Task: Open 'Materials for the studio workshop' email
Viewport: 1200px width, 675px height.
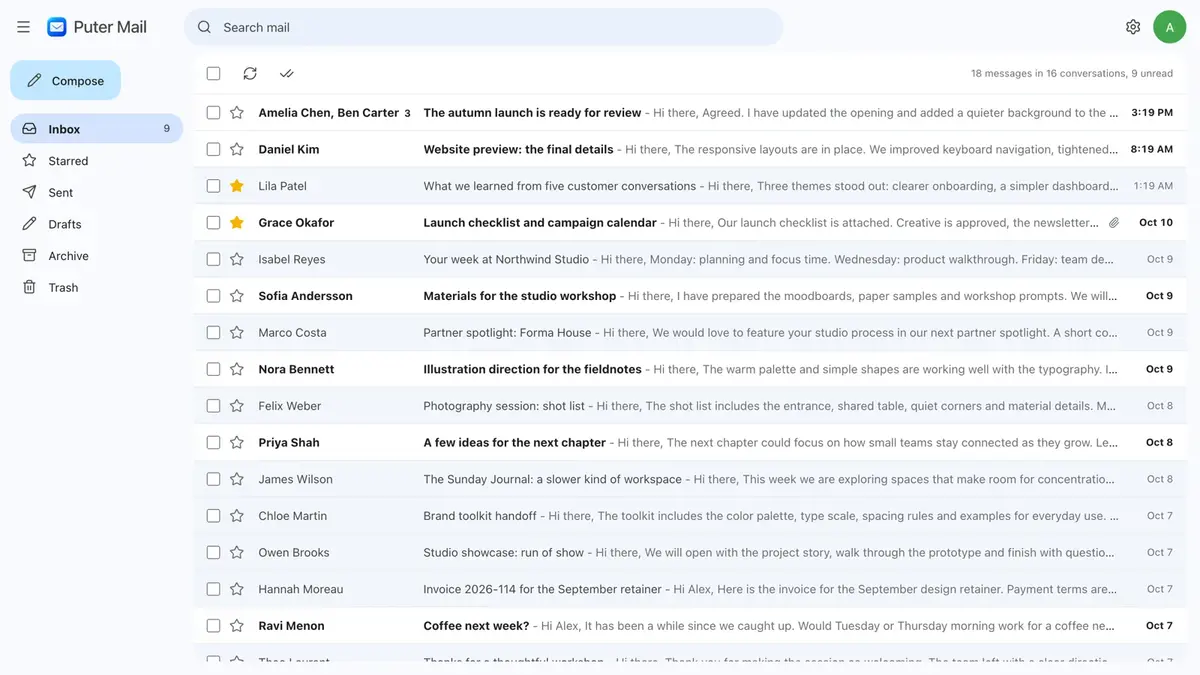Action: [x=690, y=296]
